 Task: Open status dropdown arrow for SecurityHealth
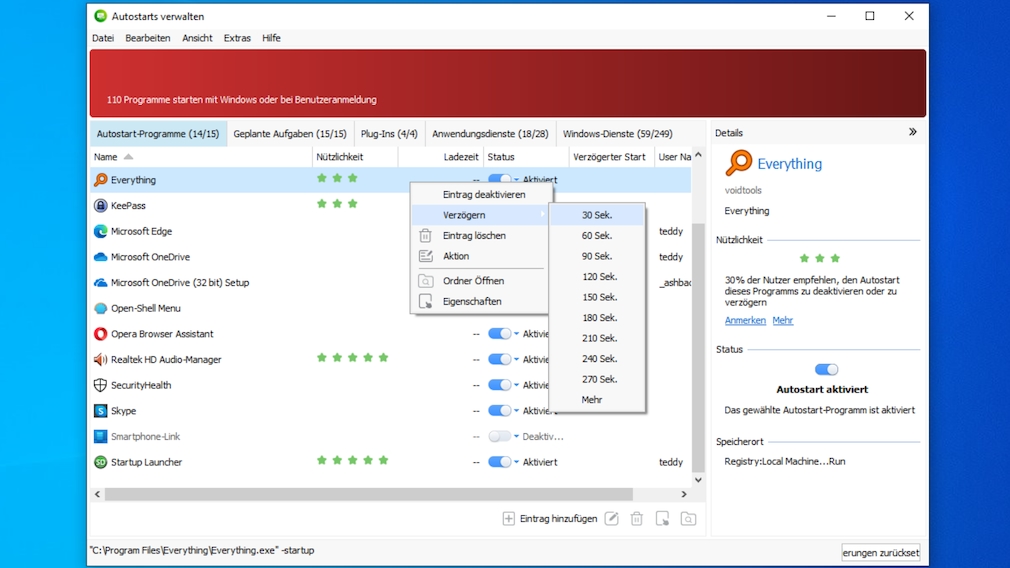pos(517,385)
